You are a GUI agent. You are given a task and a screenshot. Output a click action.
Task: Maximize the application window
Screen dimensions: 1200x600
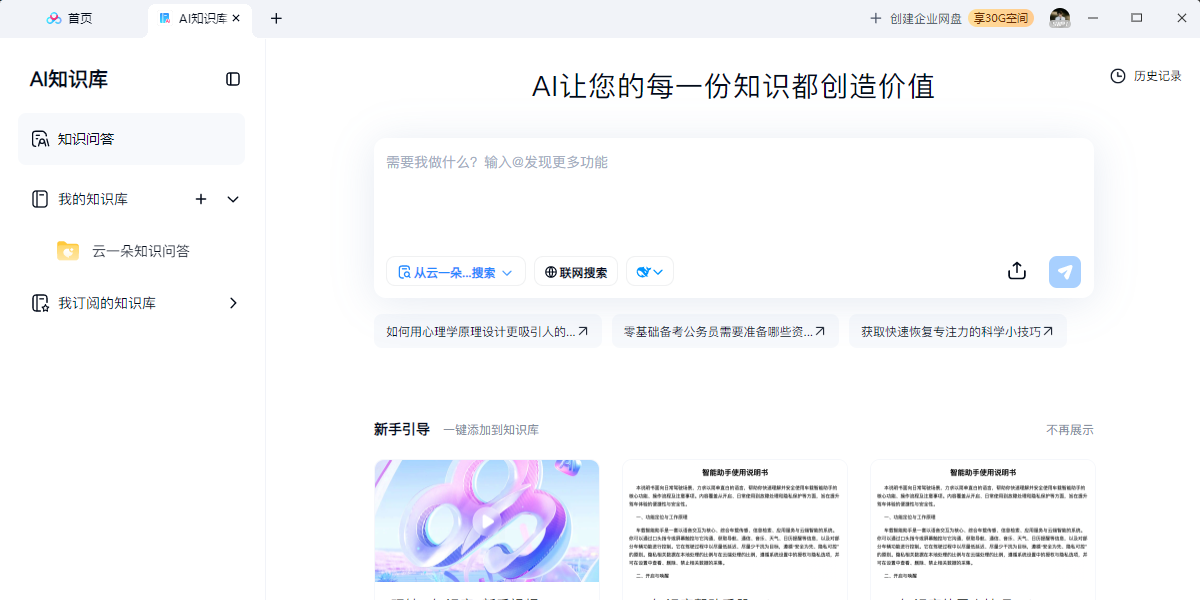[1136, 18]
